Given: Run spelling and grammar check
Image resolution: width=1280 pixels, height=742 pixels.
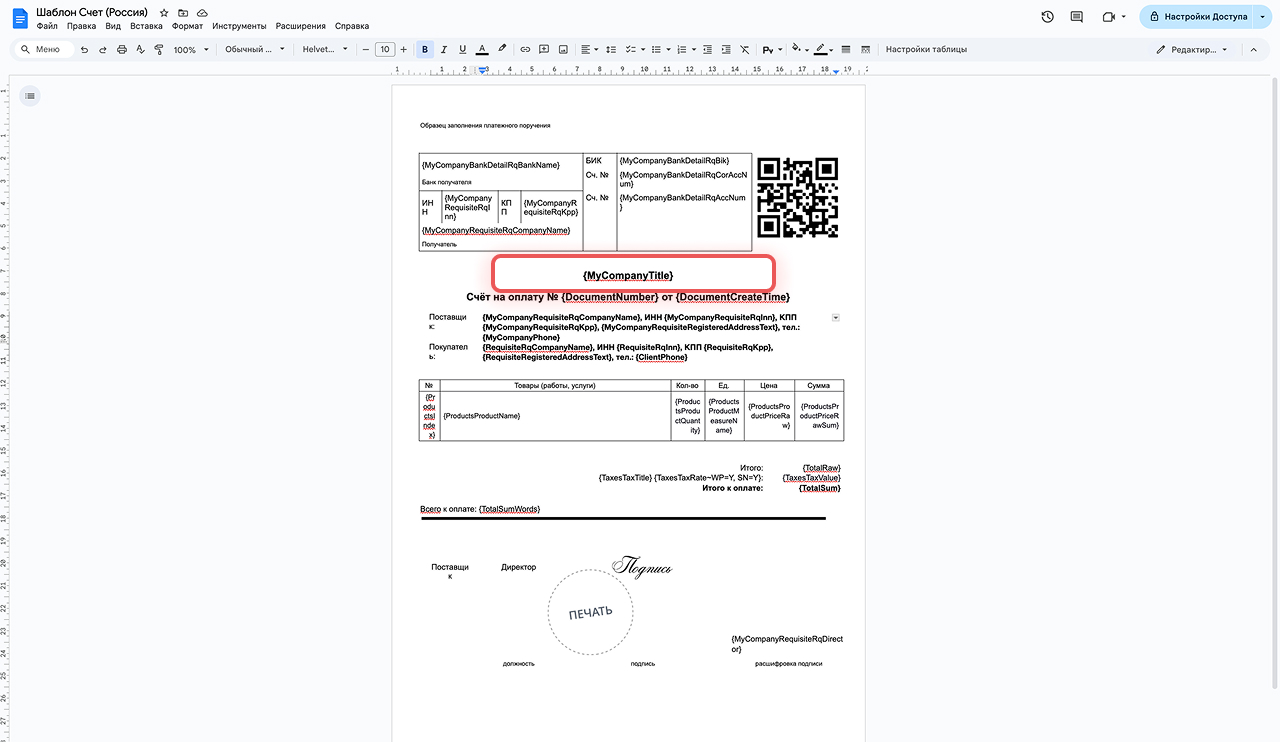Looking at the screenshot, I should (x=140, y=49).
